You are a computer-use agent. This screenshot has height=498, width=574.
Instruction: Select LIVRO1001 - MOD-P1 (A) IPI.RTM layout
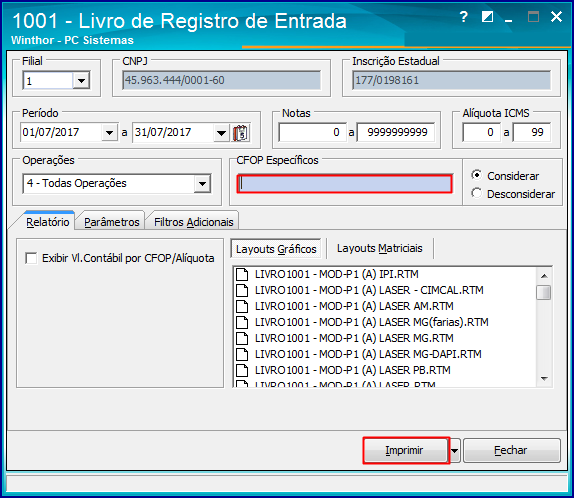[337, 274]
